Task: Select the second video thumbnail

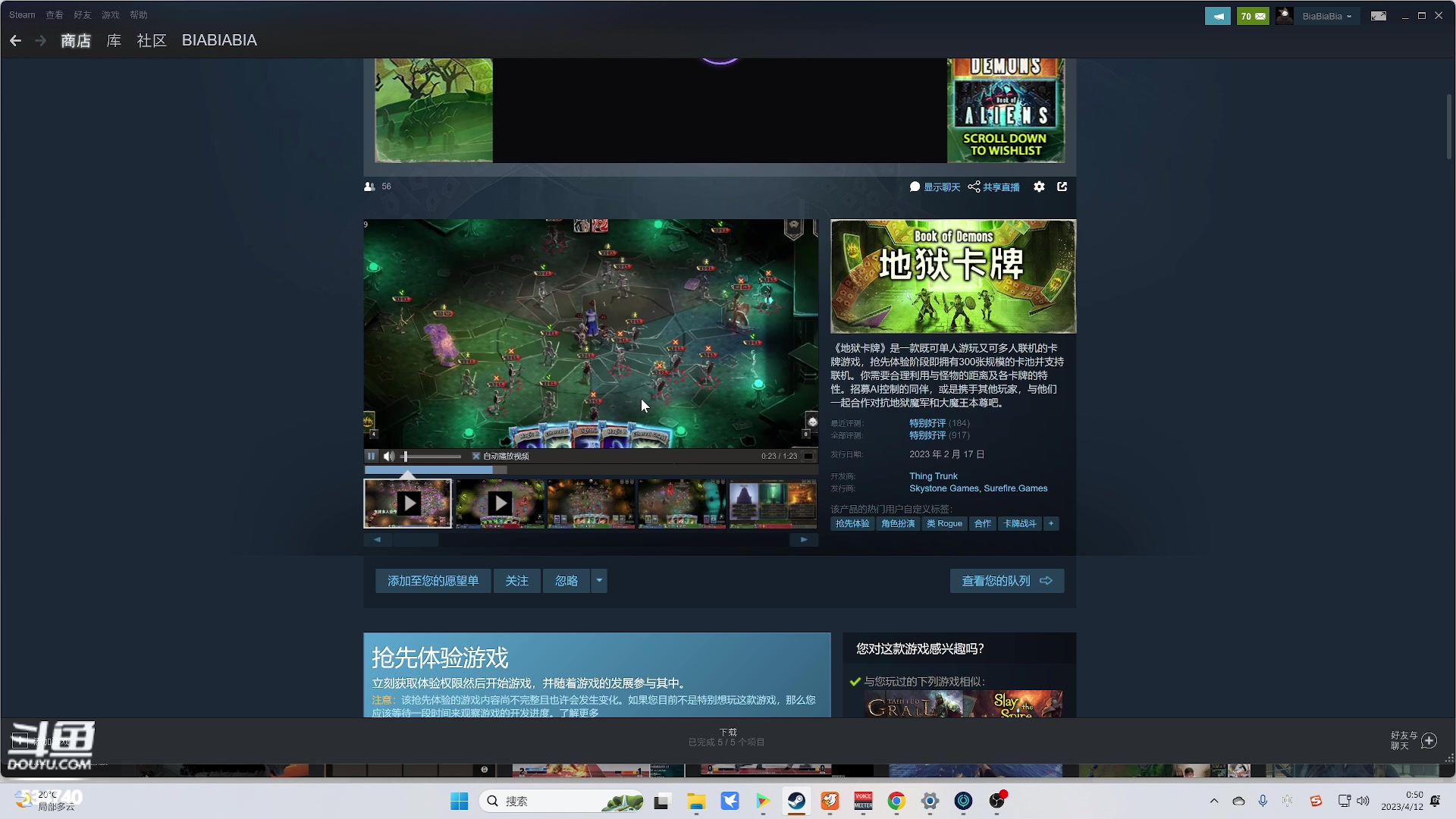Action: click(x=500, y=504)
